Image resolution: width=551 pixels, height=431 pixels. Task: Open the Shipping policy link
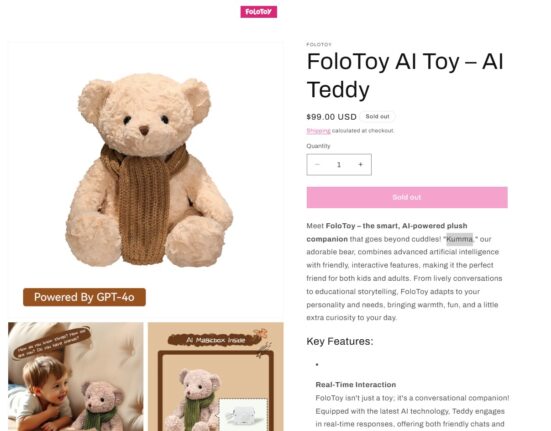[318, 131]
